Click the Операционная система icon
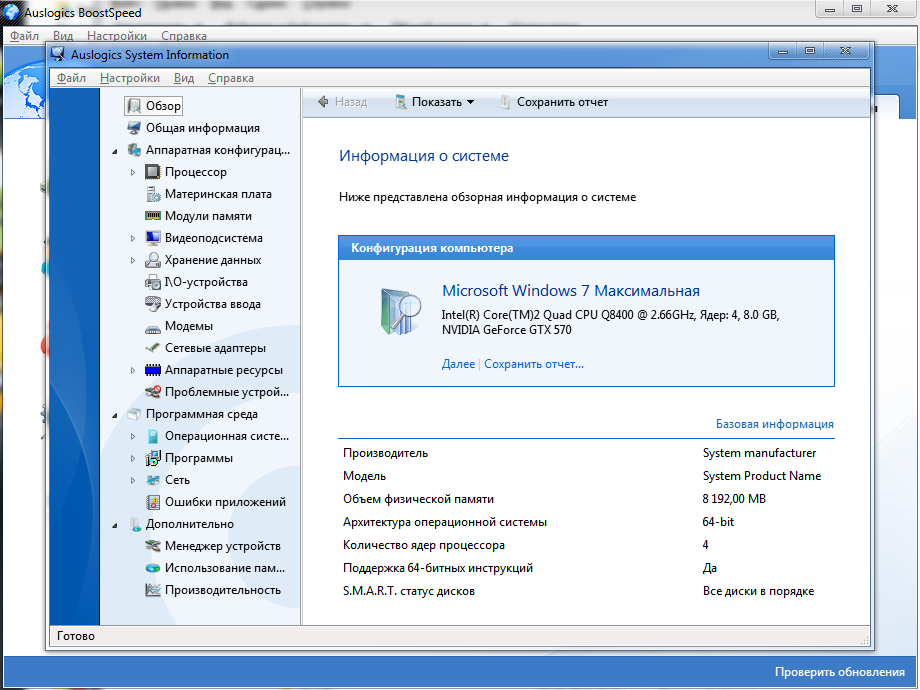Image resolution: width=920 pixels, height=690 pixels. (x=153, y=436)
